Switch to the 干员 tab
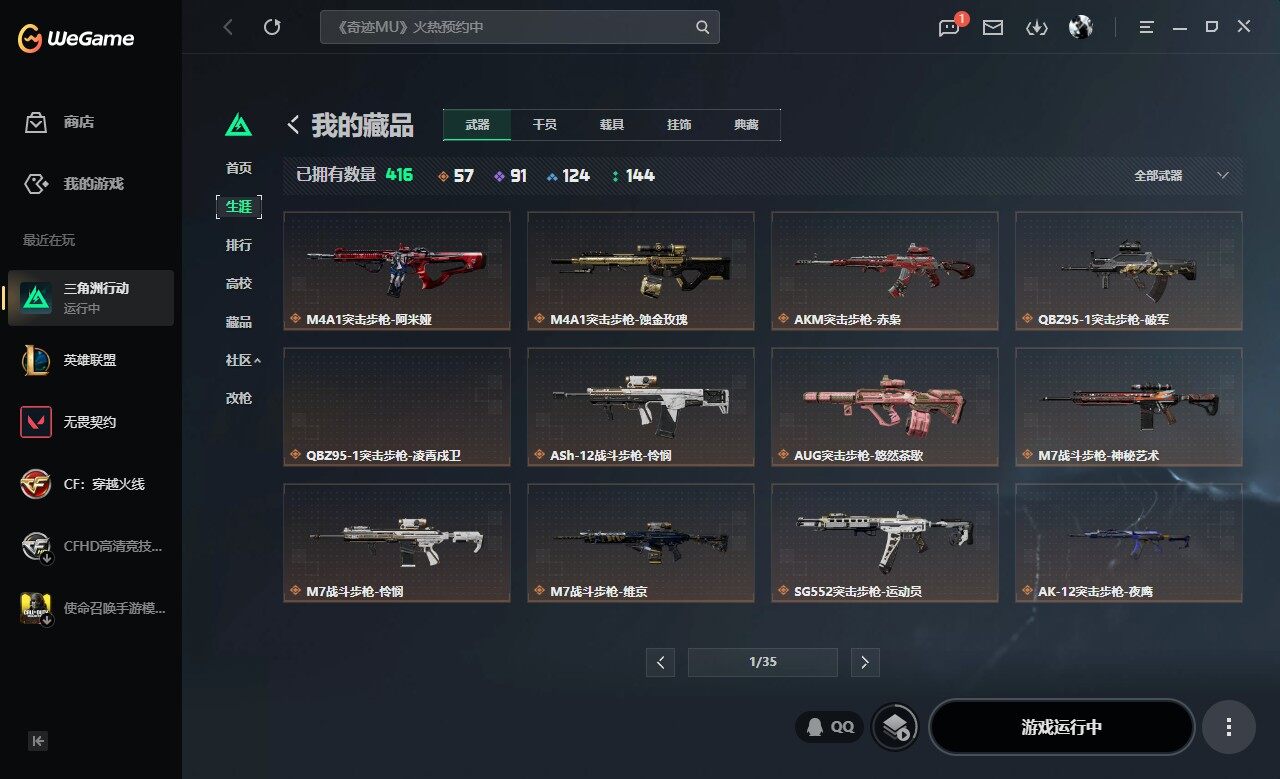1280x779 pixels. [545, 125]
